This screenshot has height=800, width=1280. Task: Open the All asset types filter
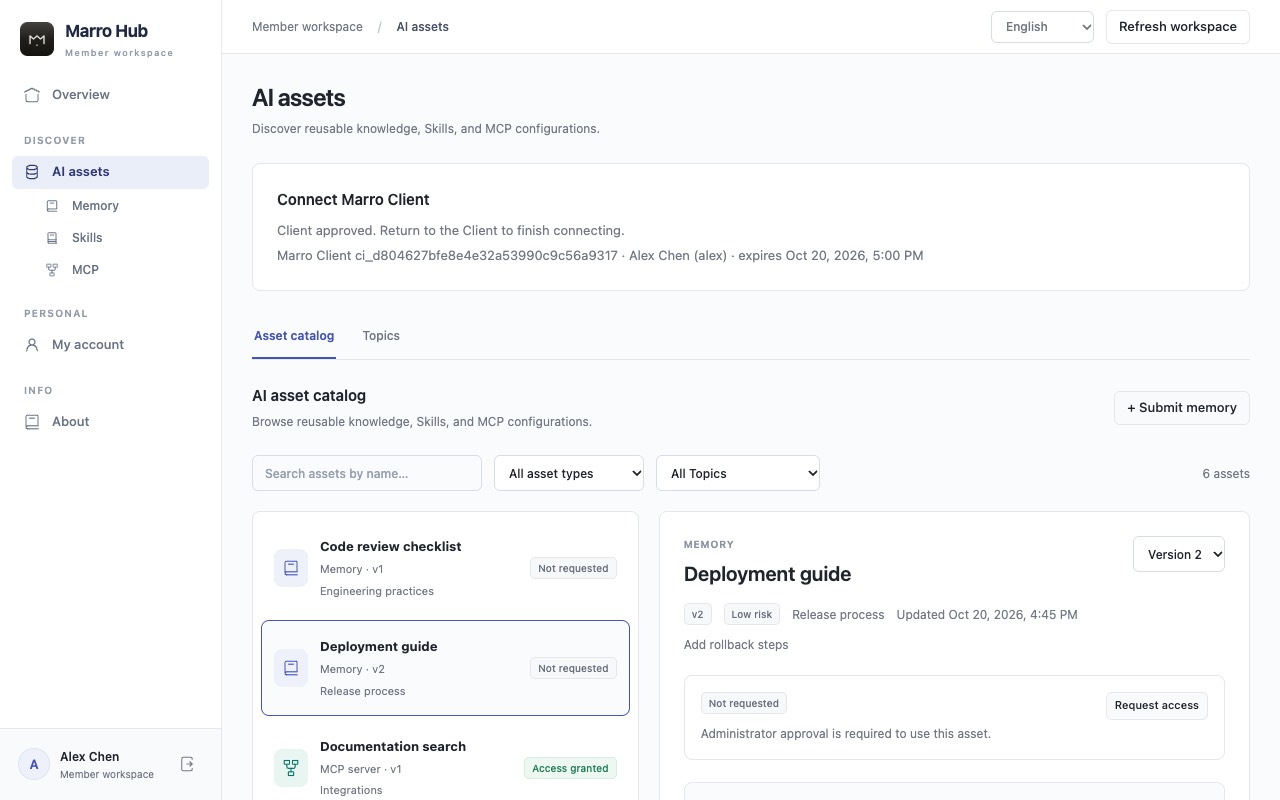(x=569, y=473)
